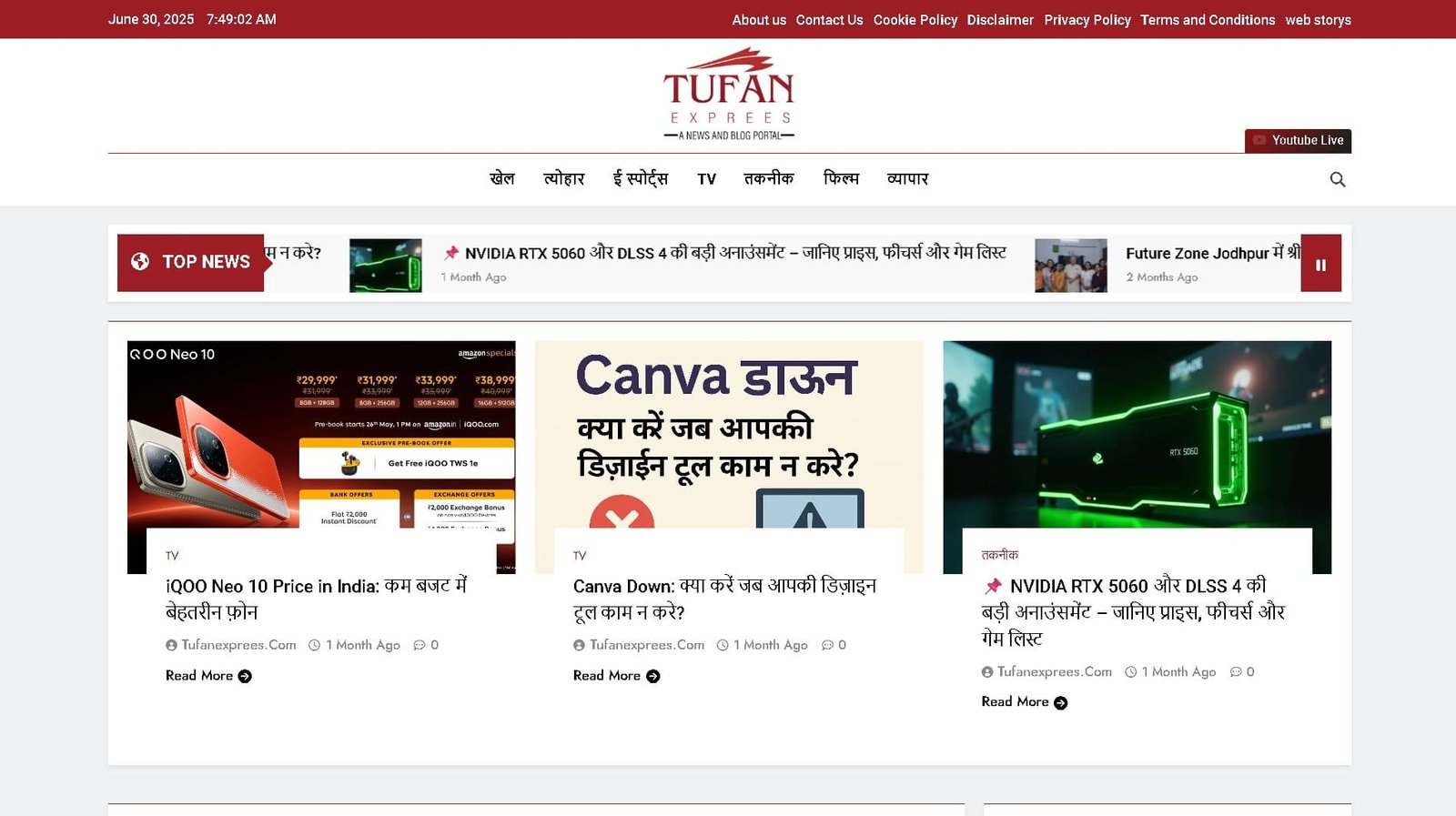This screenshot has width=1456, height=816.
Task: Open the search magnifier icon
Action: 1337,179
